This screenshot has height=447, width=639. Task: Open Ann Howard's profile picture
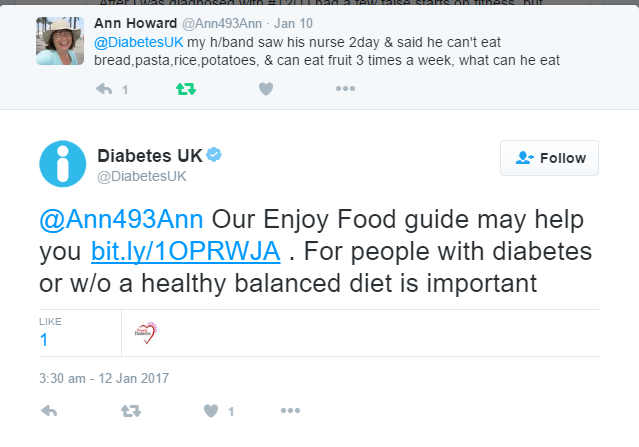click(60, 41)
